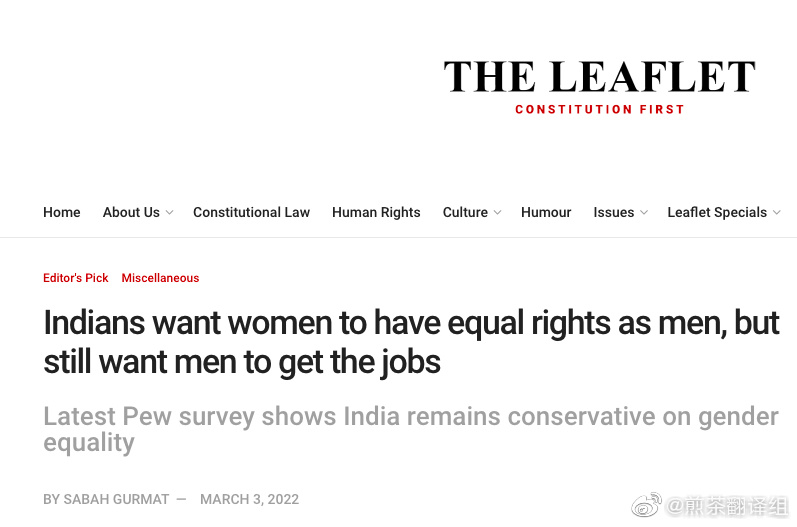Open the Editor's Pick category link
Image resolution: width=797 pixels, height=527 pixels.
(x=76, y=278)
